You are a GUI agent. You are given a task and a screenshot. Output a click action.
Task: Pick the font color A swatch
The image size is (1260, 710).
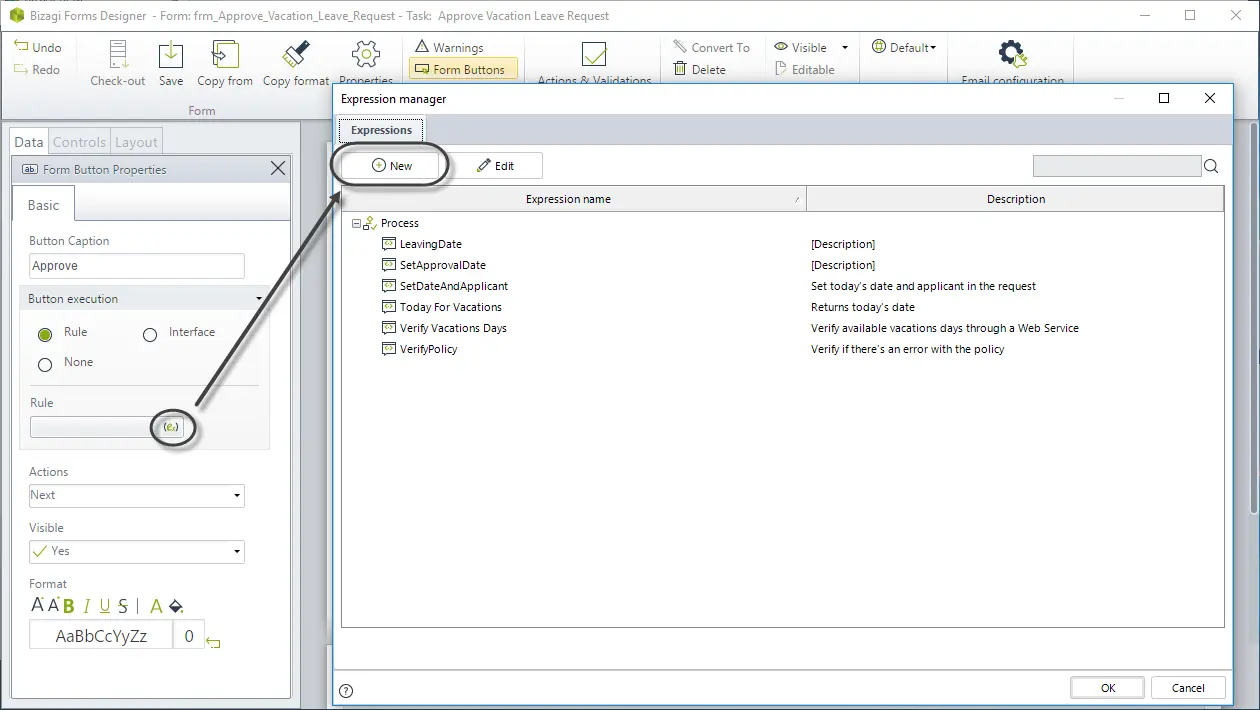(x=156, y=605)
